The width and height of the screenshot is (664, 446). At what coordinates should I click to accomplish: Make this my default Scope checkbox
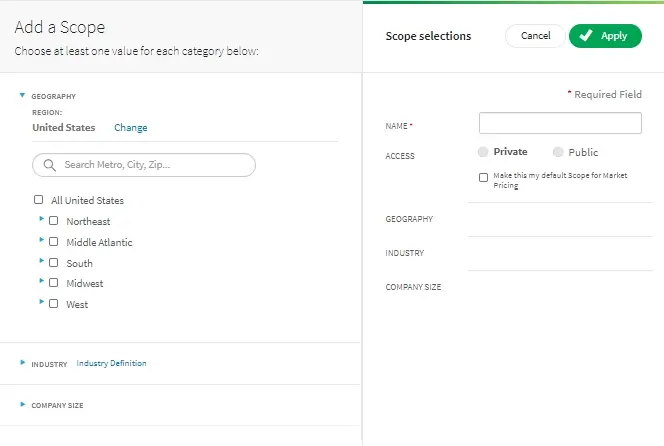[x=484, y=177]
